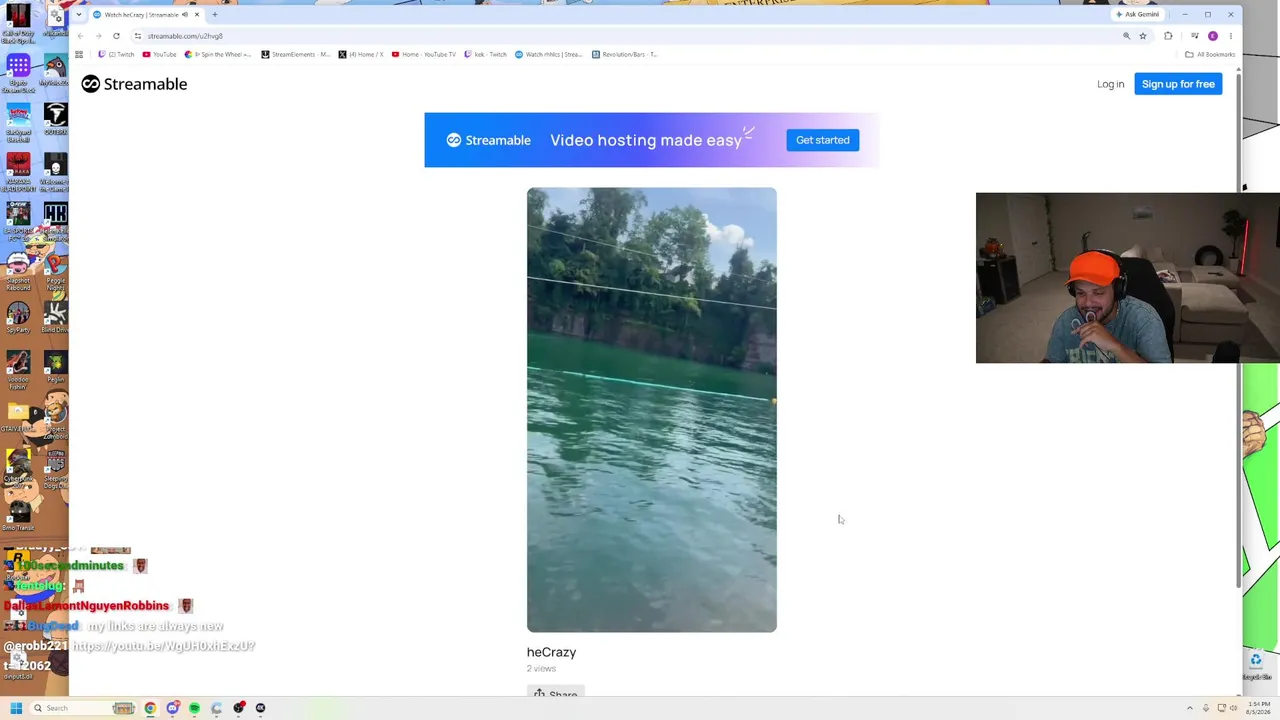This screenshot has height=720, width=1280.
Task: Click the Share button below the video
Action: (x=556, y=694)
